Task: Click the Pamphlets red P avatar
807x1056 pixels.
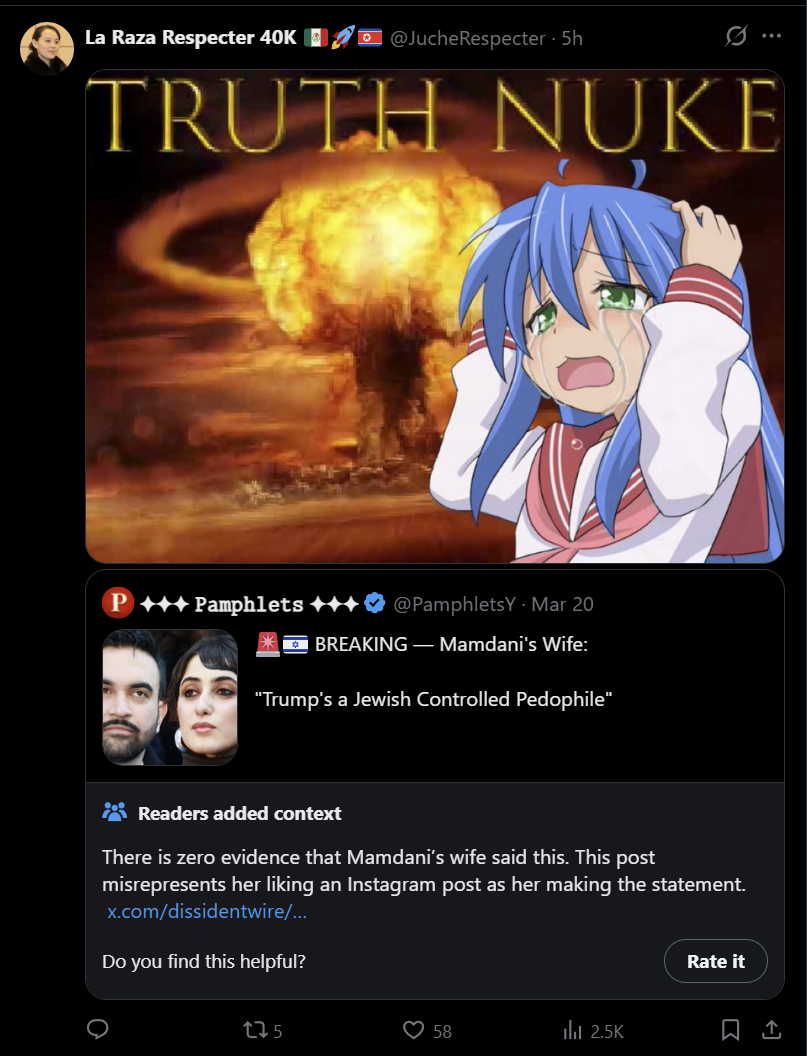Action: [118, 603]
